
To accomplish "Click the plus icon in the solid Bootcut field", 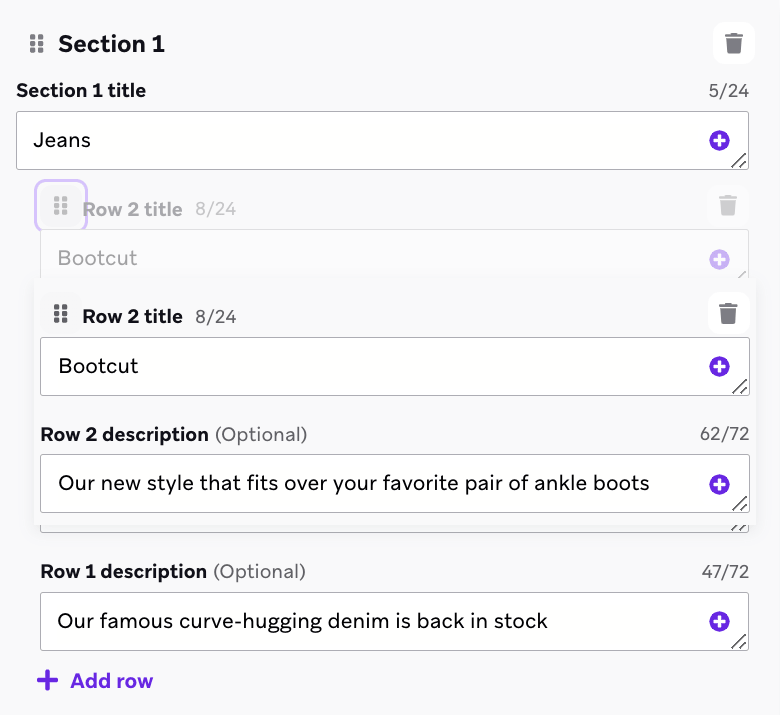I will point(719,367).
